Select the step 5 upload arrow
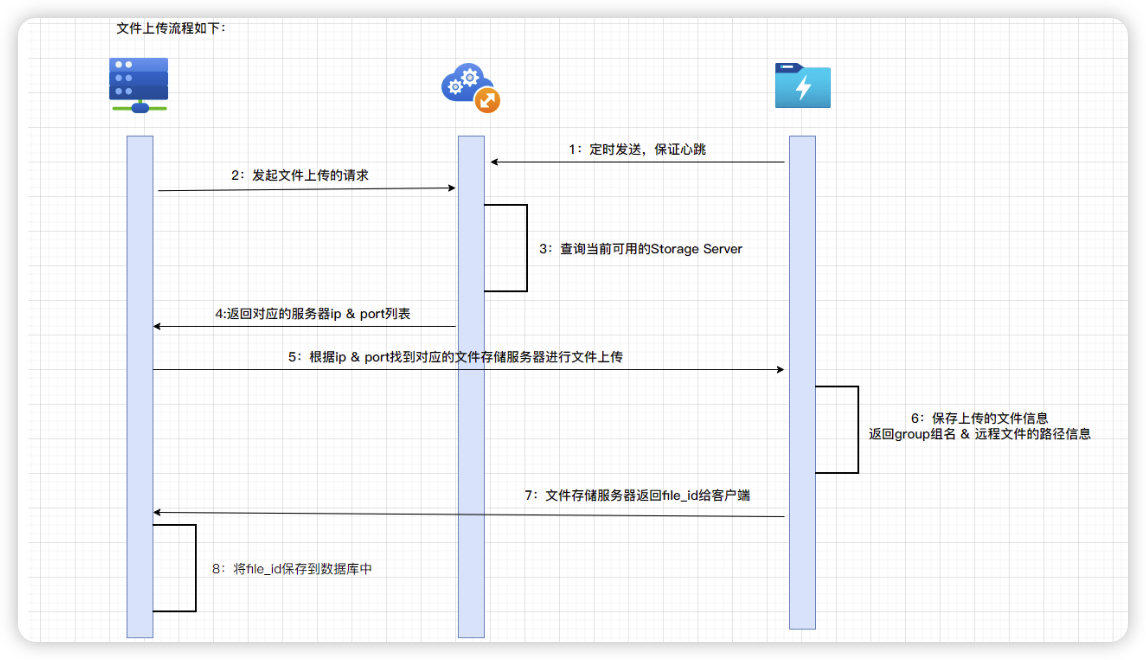 [470, 368]
